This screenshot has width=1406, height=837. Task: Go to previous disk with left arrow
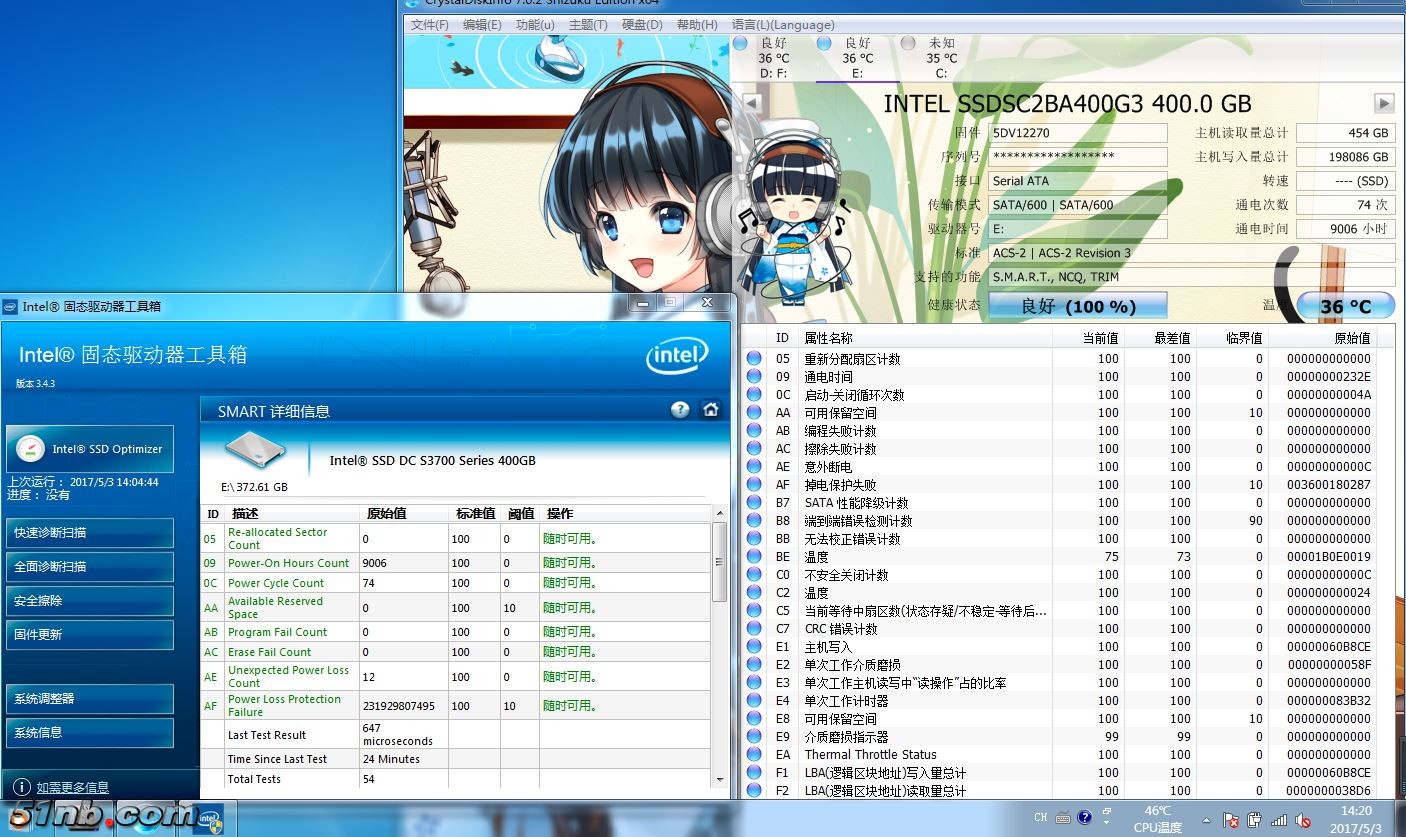coord(752,103)
